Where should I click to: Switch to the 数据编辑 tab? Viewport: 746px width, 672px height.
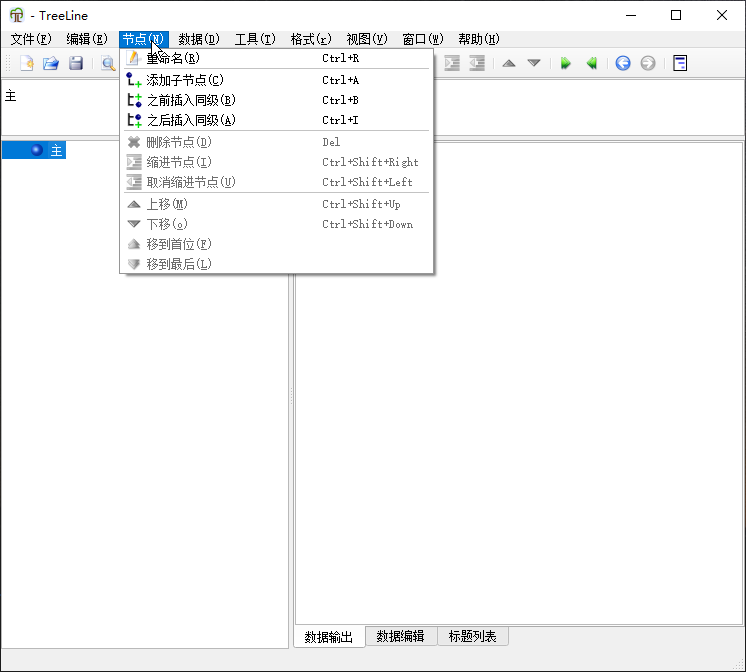401,636
